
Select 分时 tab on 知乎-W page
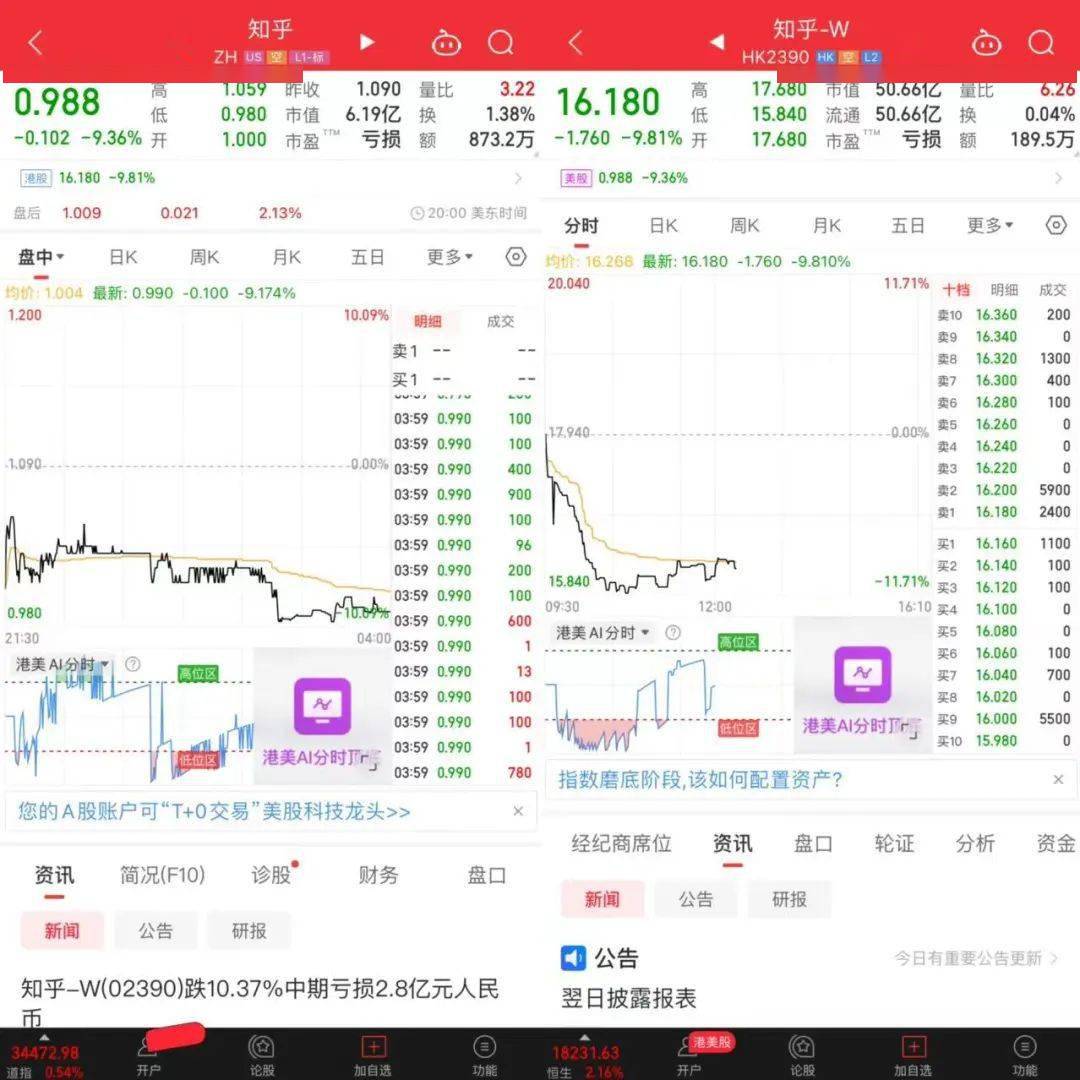tap(581, 225)
